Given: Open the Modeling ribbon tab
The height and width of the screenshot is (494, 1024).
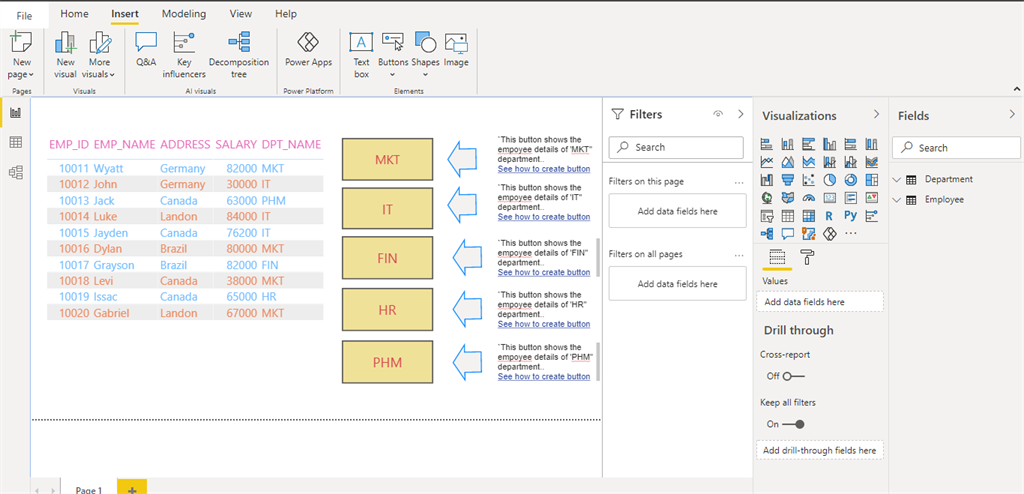Looking at the screenshot, I should click(184, 14).
